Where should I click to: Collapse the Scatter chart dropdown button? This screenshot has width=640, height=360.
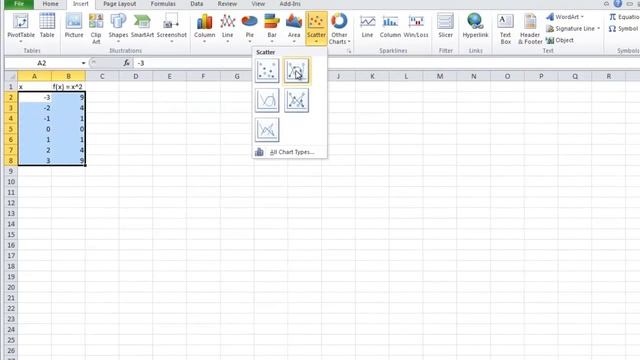tap(316, 28)
